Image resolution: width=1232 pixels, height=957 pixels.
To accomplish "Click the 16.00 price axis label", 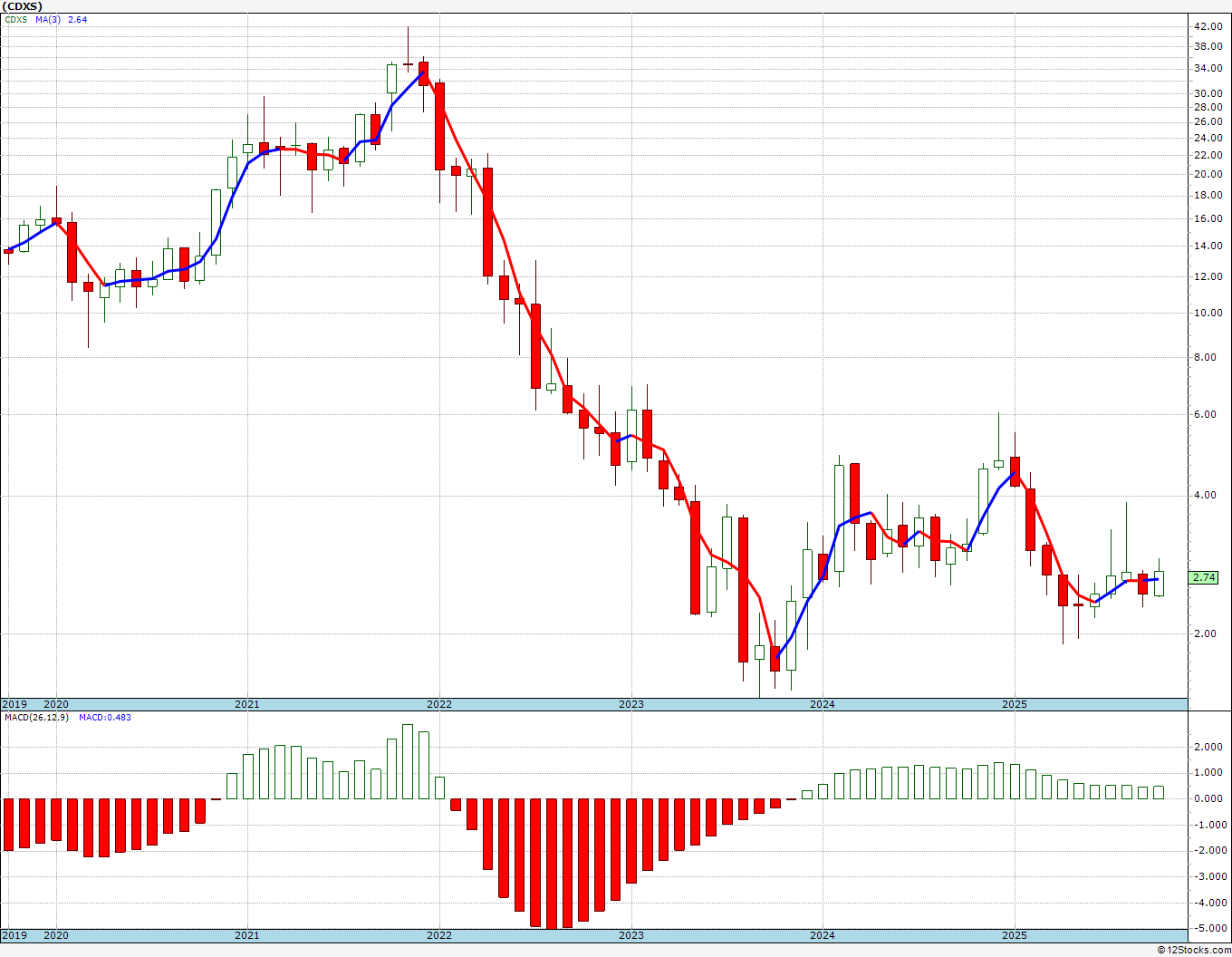I will [1208, 218].
